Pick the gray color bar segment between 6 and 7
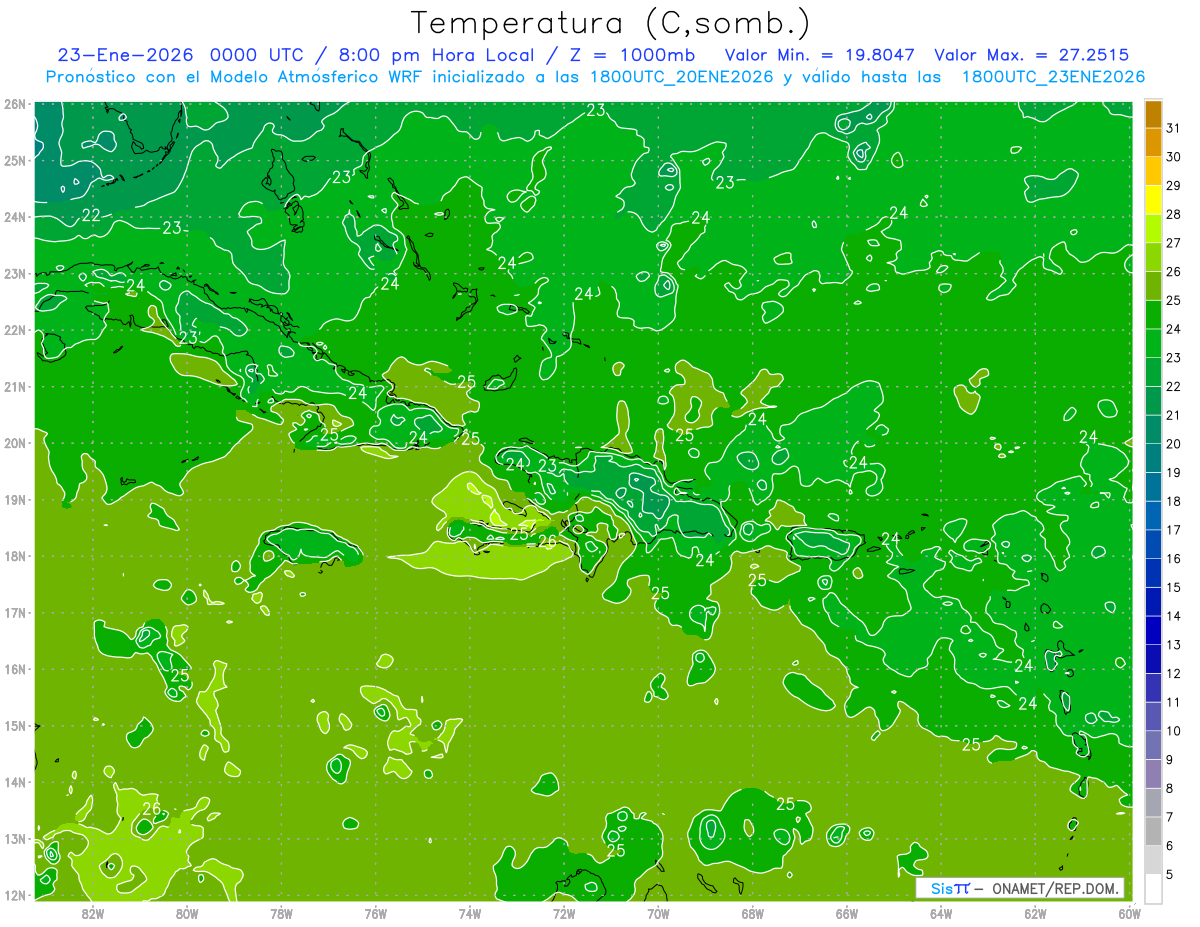 1153,831
